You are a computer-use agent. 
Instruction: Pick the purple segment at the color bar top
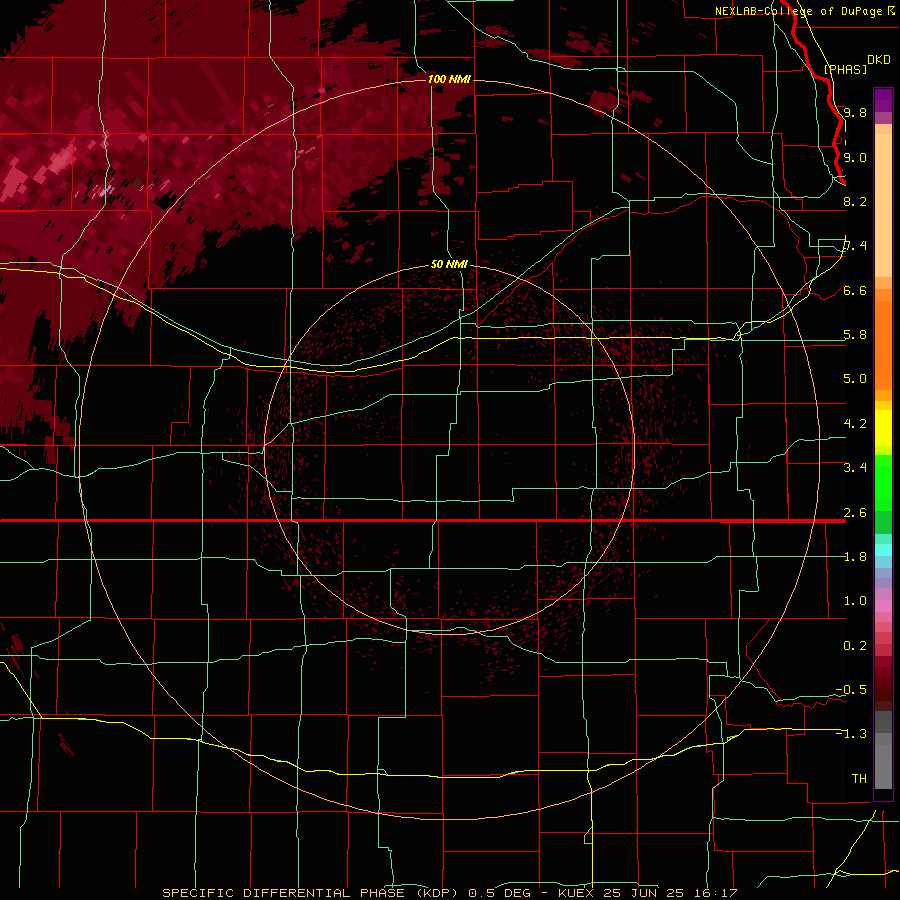[x=883, y=100]
